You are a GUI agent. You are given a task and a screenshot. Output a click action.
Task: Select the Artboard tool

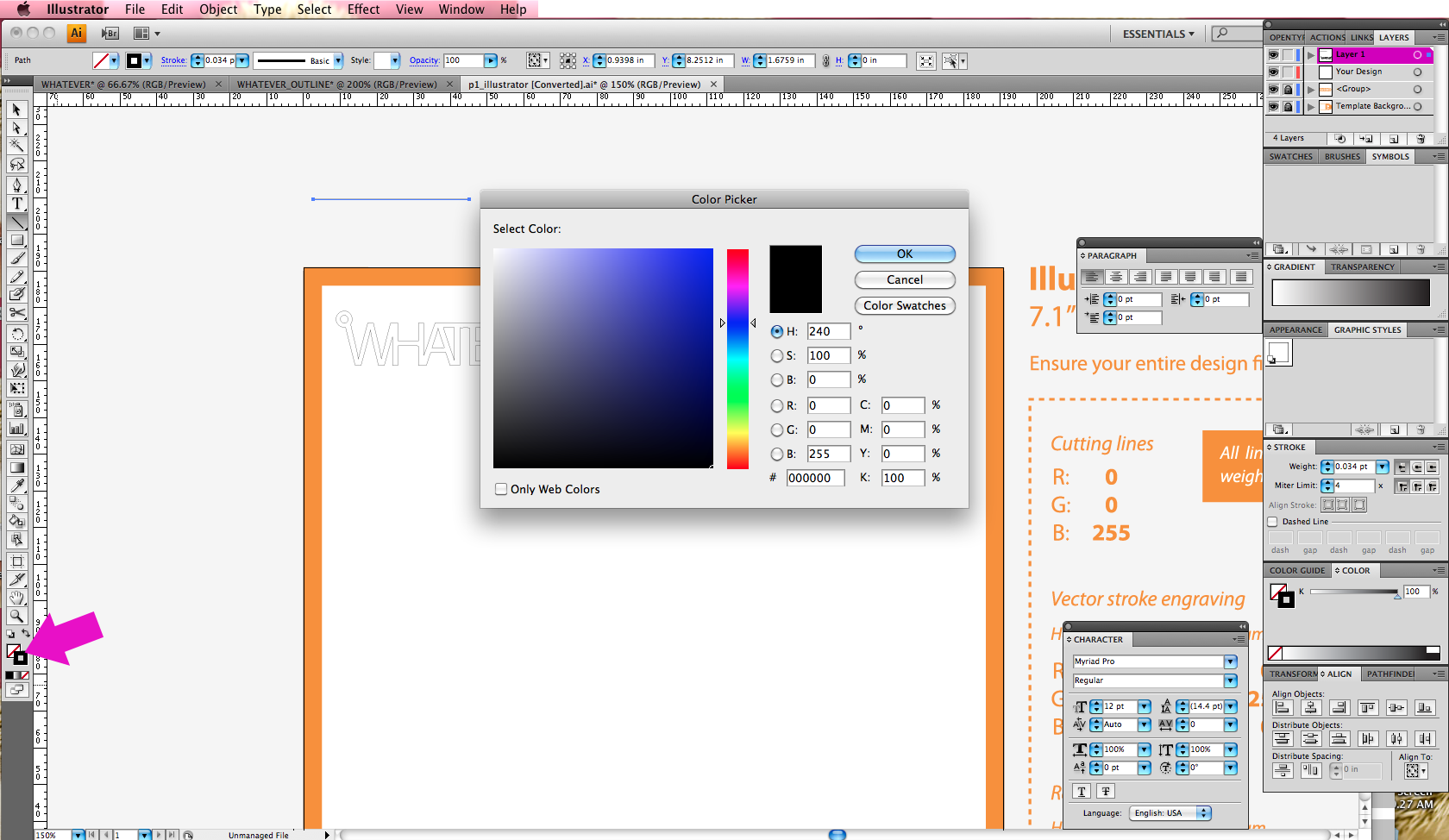tap(16, 561)
